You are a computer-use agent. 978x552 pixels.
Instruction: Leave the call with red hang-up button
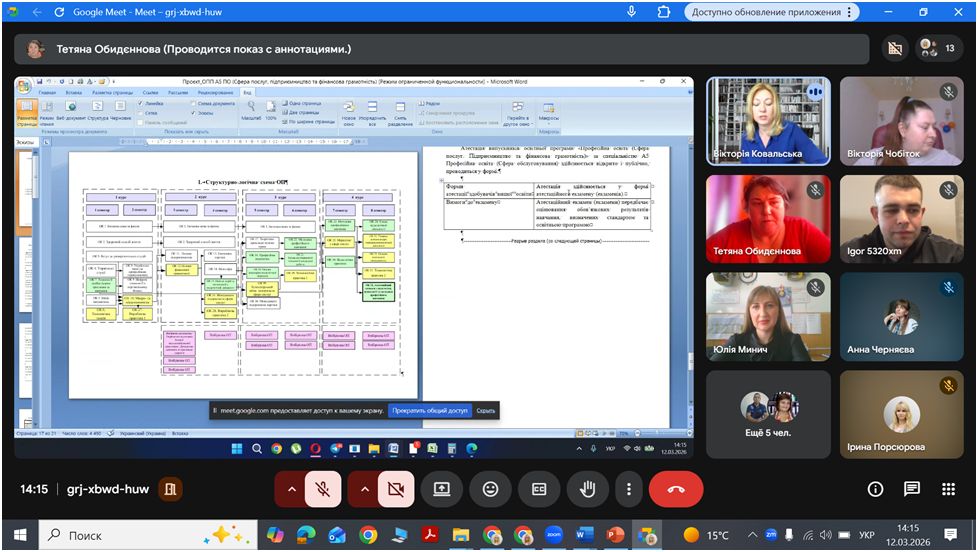676,489
